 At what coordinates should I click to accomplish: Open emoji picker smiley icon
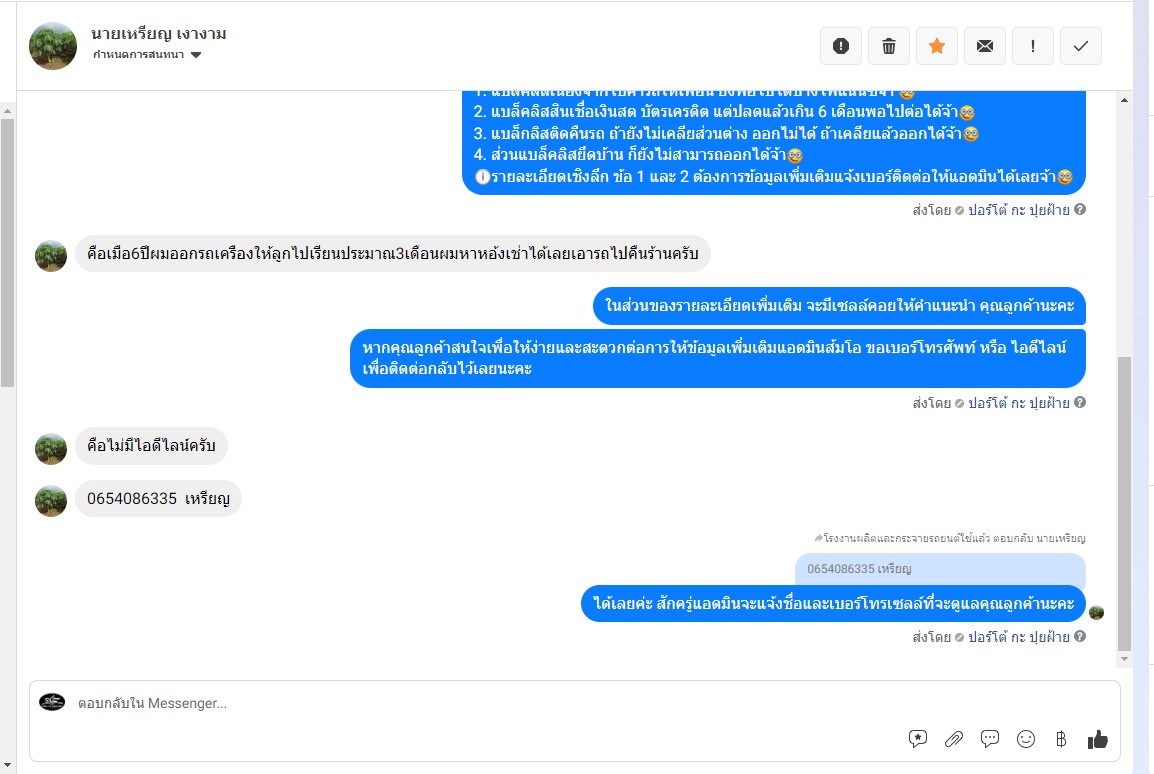click(x=1026, y=739)
